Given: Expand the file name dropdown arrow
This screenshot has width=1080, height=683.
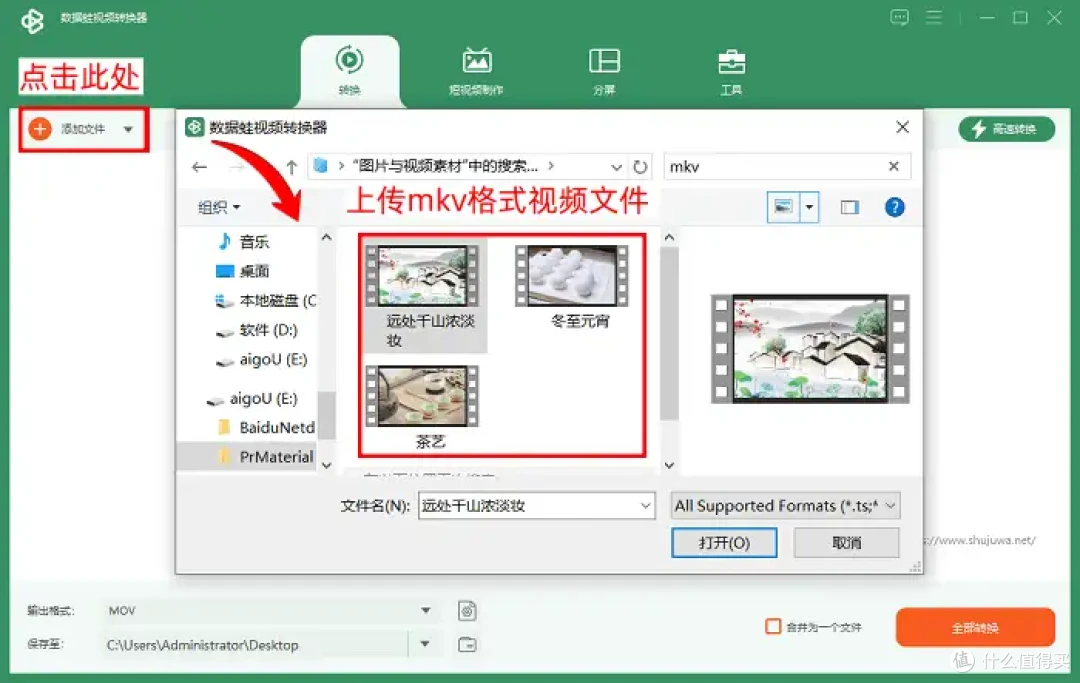Looking at the screenshot, I should point(646,506).
